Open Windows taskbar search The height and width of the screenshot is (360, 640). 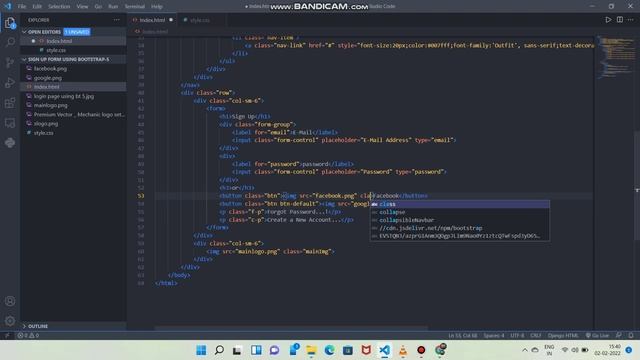click(219, 350)
